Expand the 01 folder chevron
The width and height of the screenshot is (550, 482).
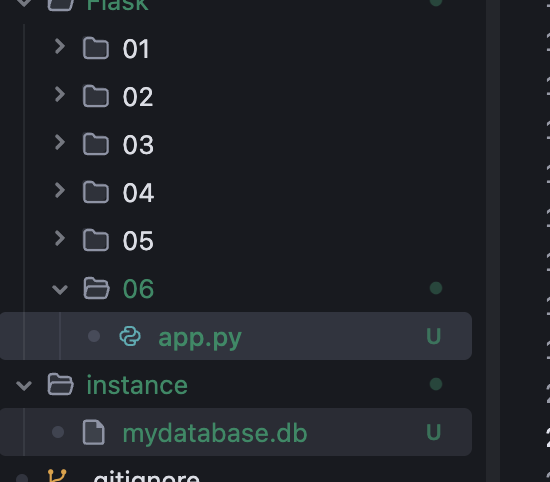(x=60, y=46)
